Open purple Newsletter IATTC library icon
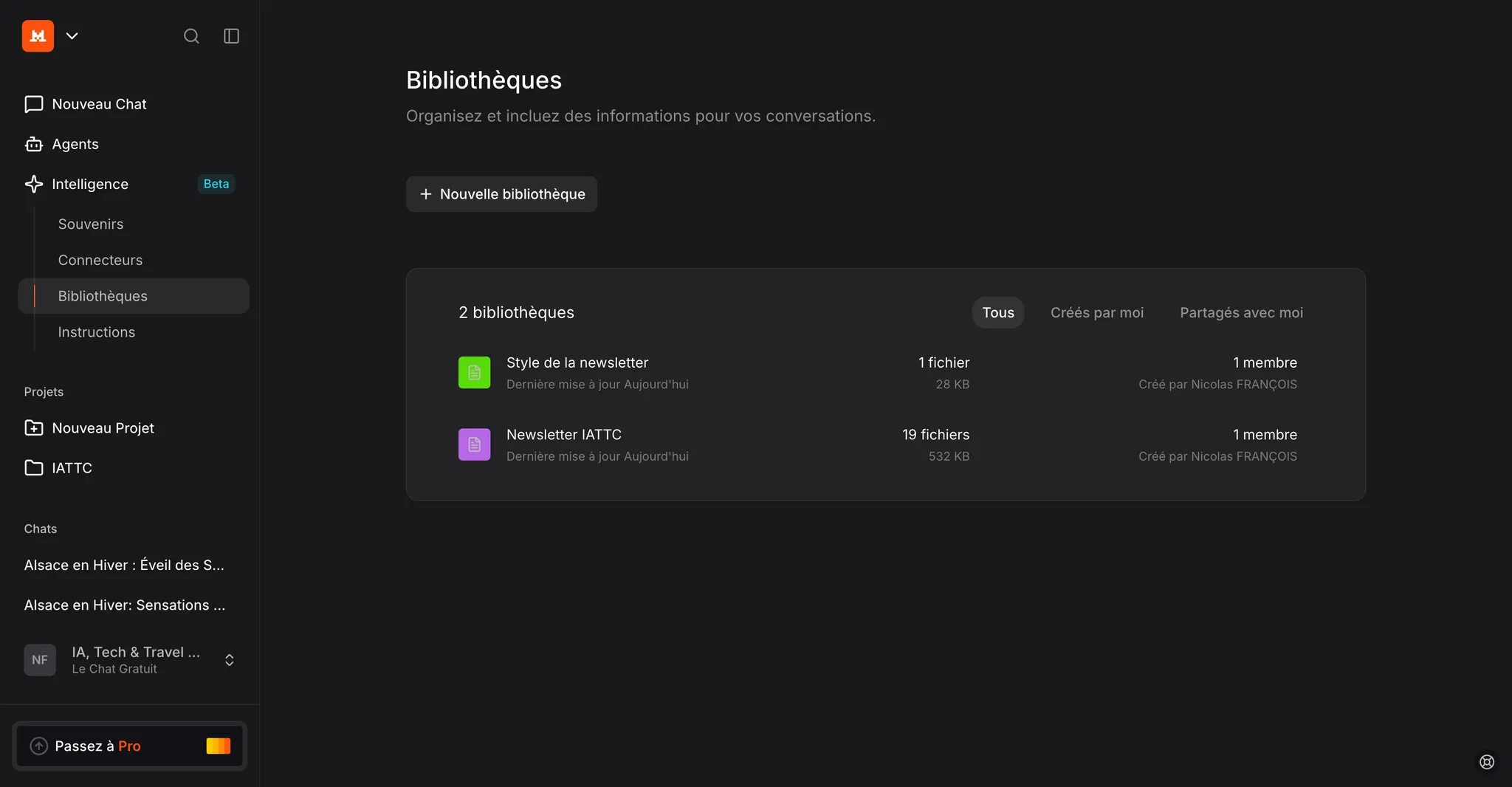 pos(474,444)
